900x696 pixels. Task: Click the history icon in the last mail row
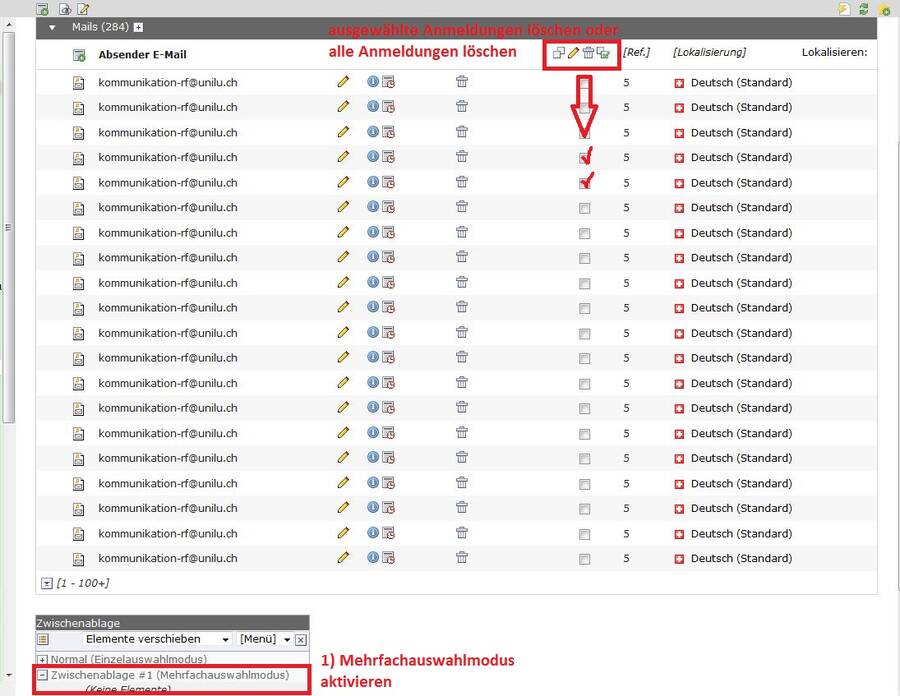389,557
